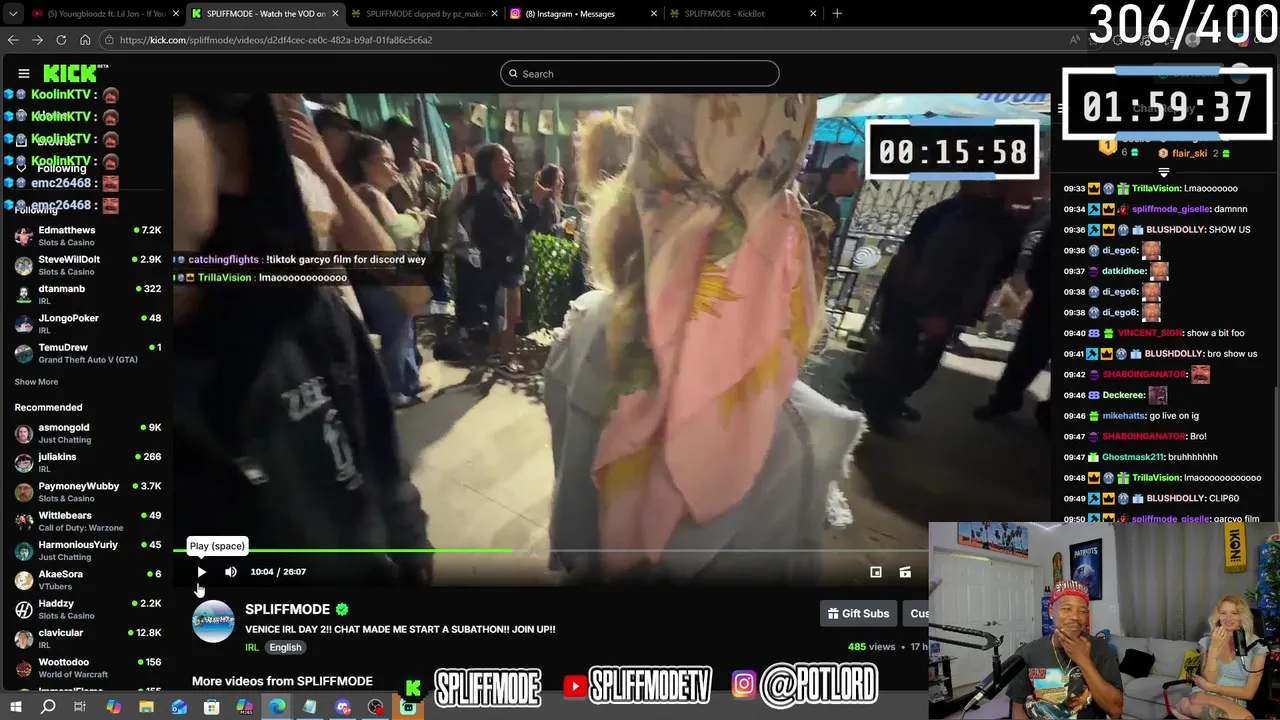The image size is (1280, 720).
Task: Open File Explorer from the taskbar
Action: [146, 707]
